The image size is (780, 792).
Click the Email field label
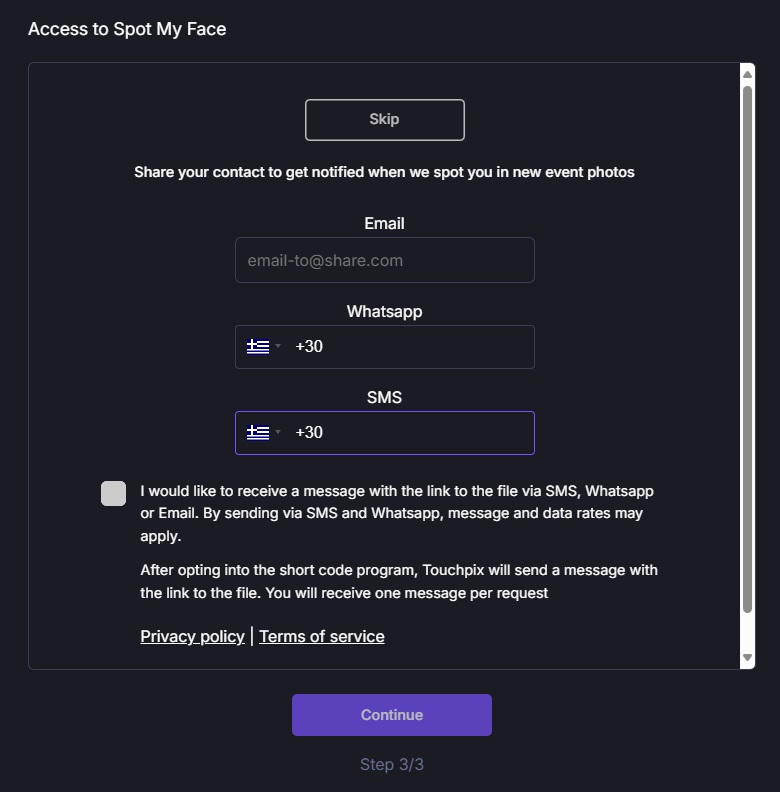coord(384,223)
